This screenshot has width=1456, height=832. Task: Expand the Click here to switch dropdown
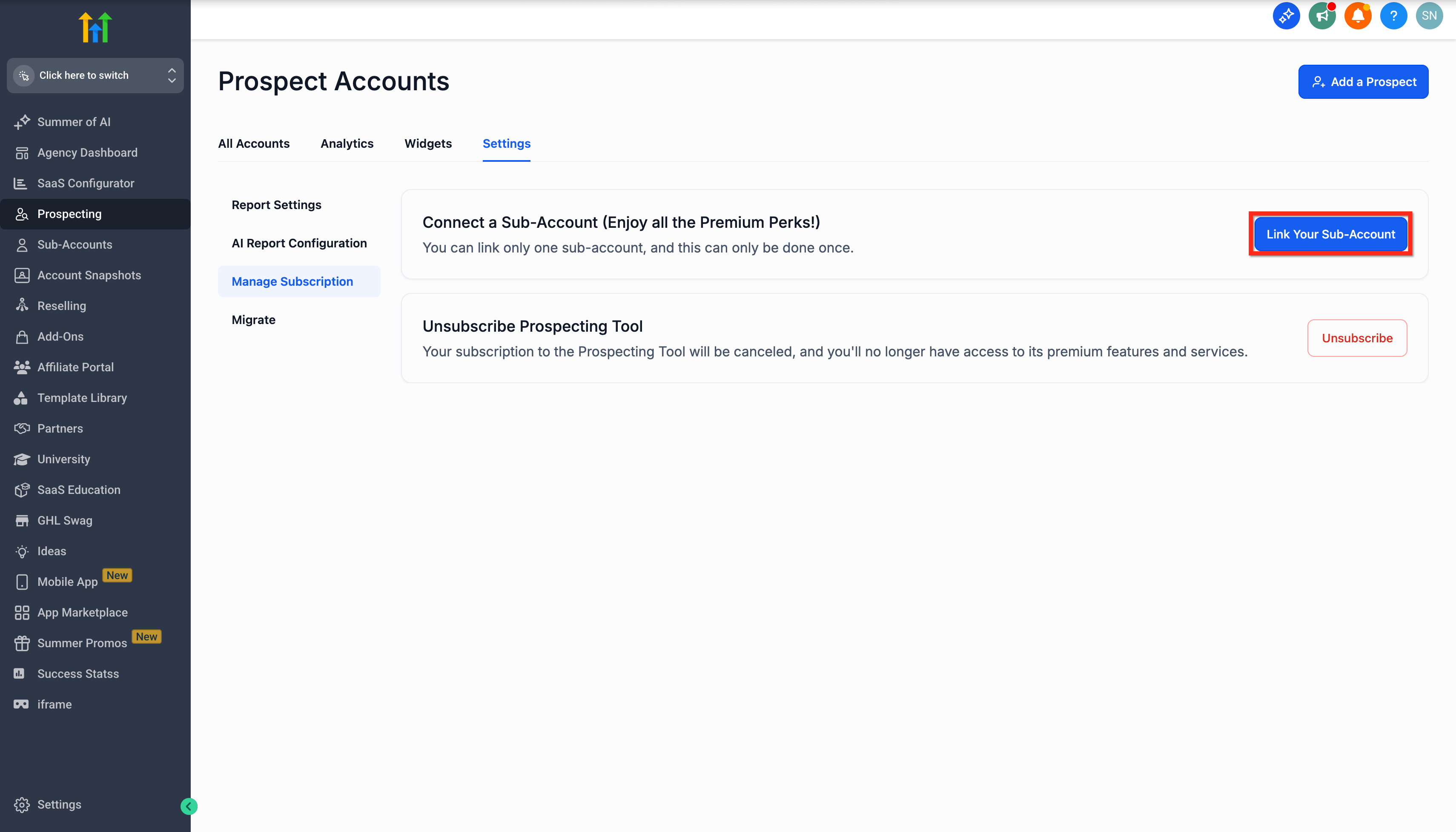pos(95,75)
